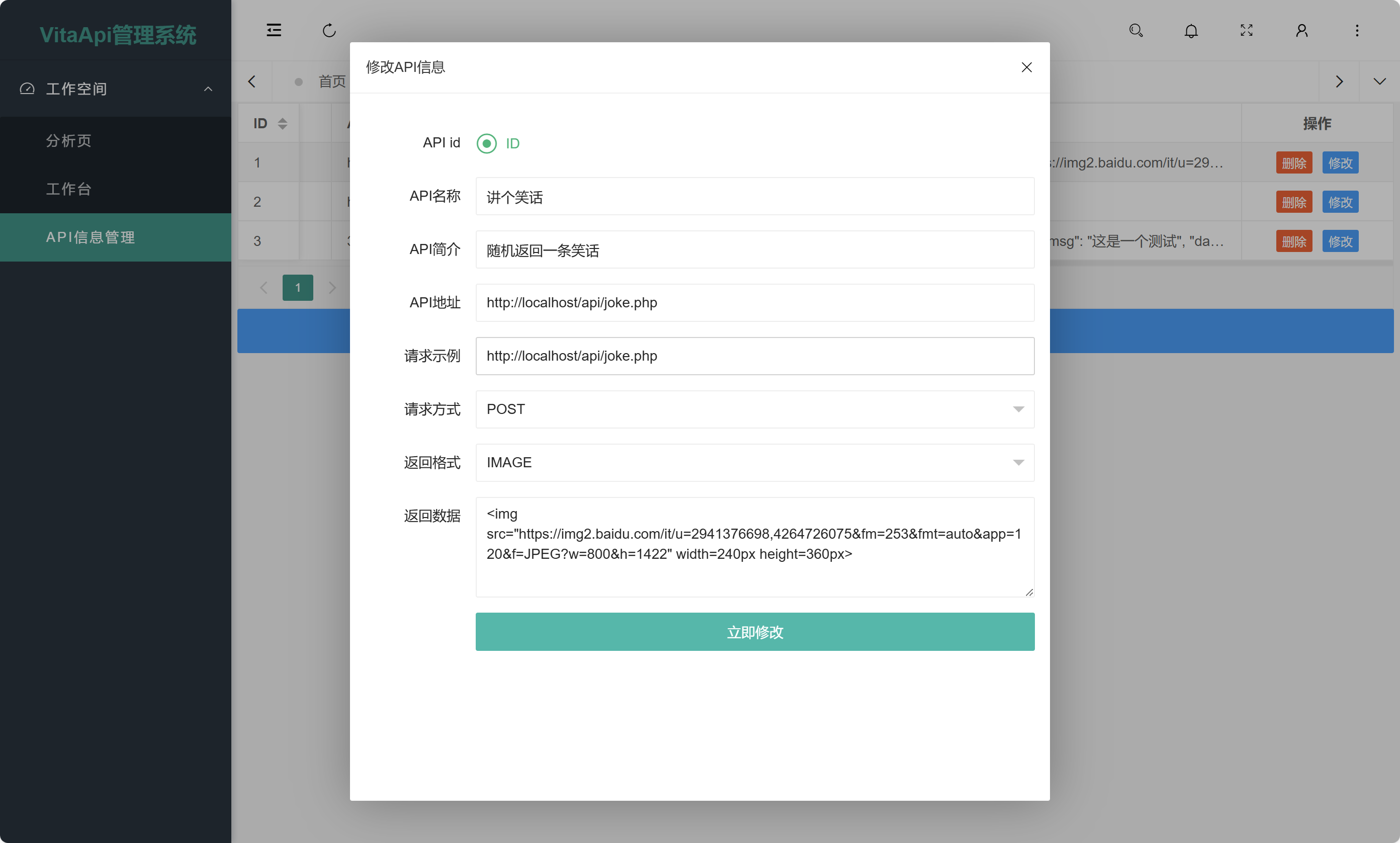This screenshot has height=843, width=1400.
Task: Select the API信息管理 menu item
Action: coord(115,237)
